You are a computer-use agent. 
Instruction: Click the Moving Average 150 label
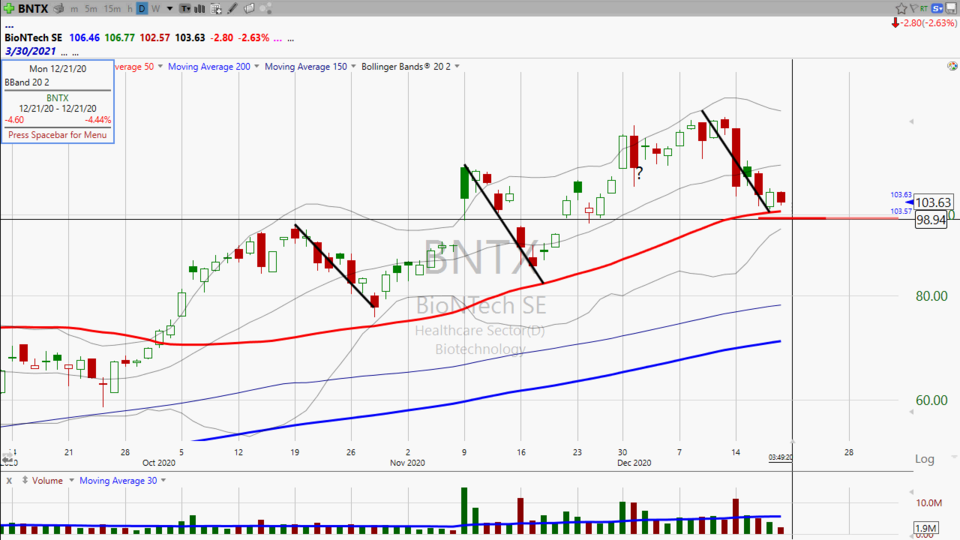click(306, 66)
